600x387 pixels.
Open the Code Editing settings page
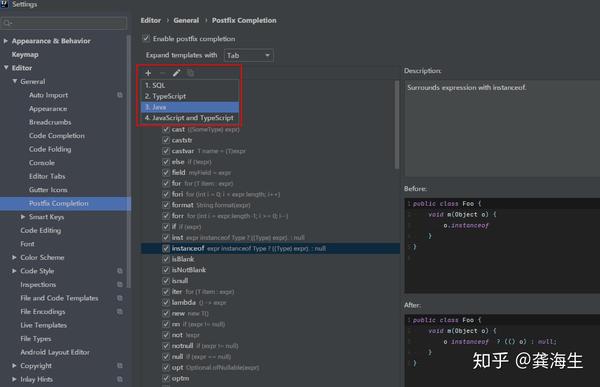pos(41,230)
